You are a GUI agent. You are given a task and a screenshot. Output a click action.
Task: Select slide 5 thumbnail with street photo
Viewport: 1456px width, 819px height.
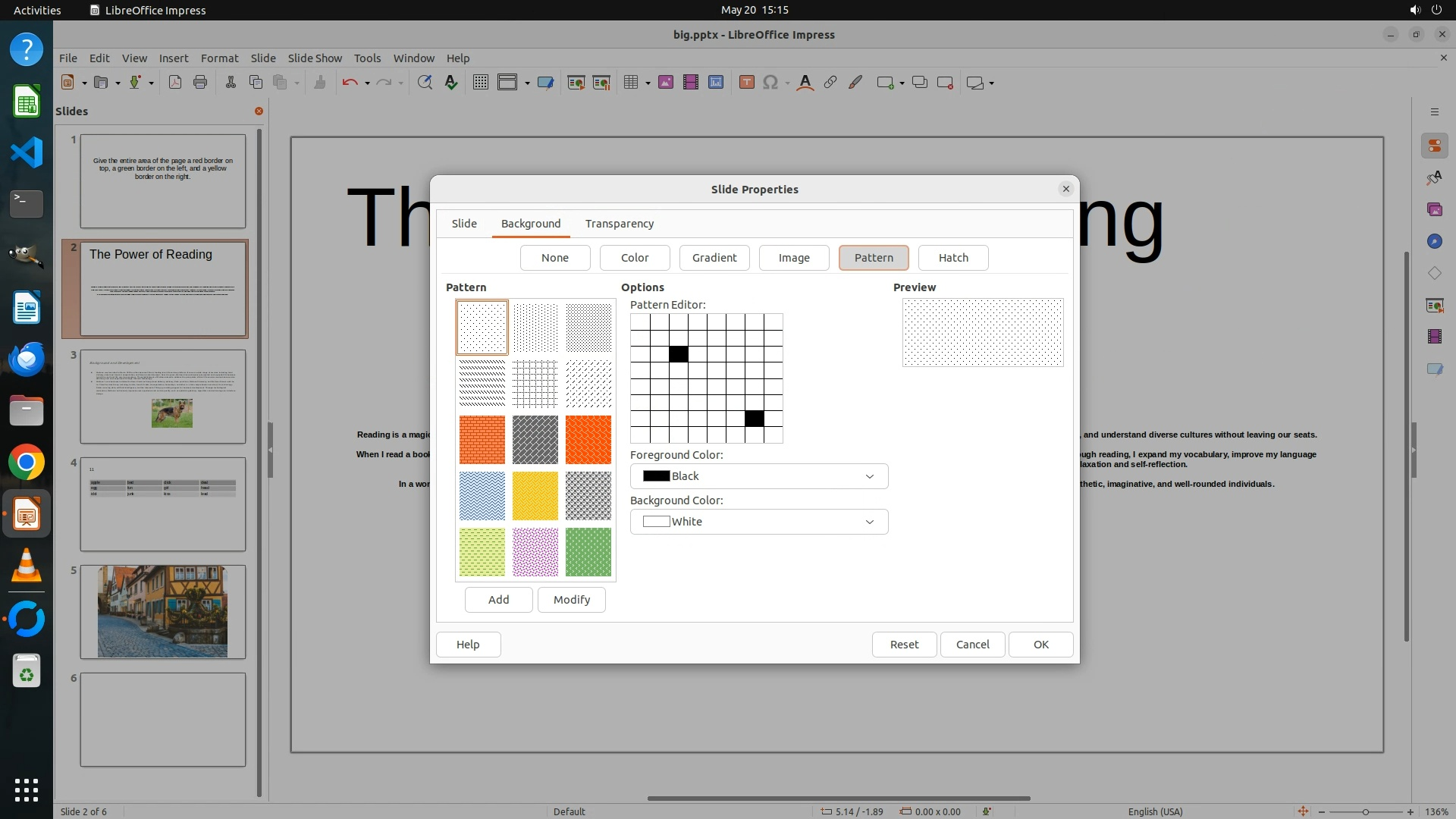(163, 611)
